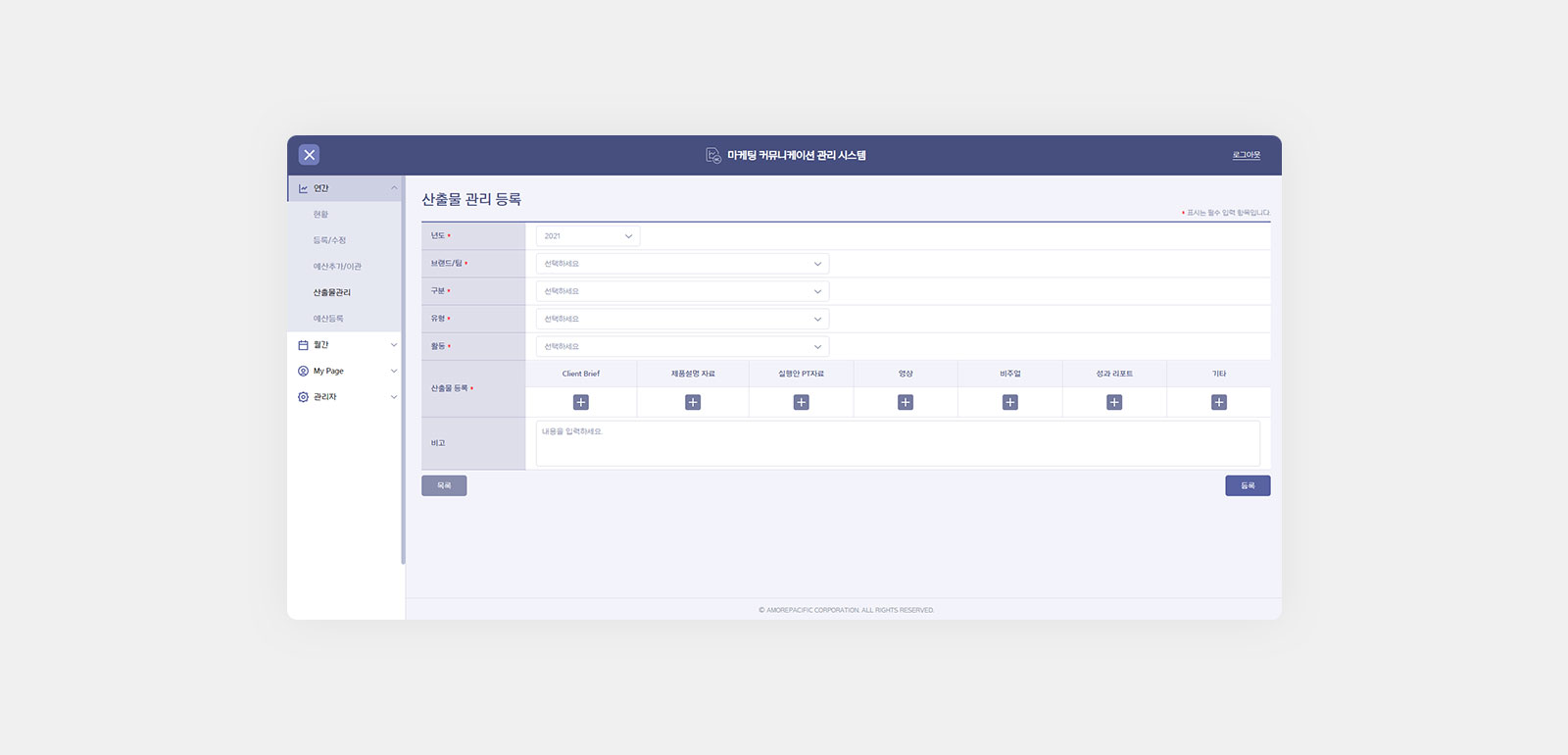This screenshot has height=755, width=1568.
Task: Add a file under 성과 리포트 column
Action: coord(1114,402)
